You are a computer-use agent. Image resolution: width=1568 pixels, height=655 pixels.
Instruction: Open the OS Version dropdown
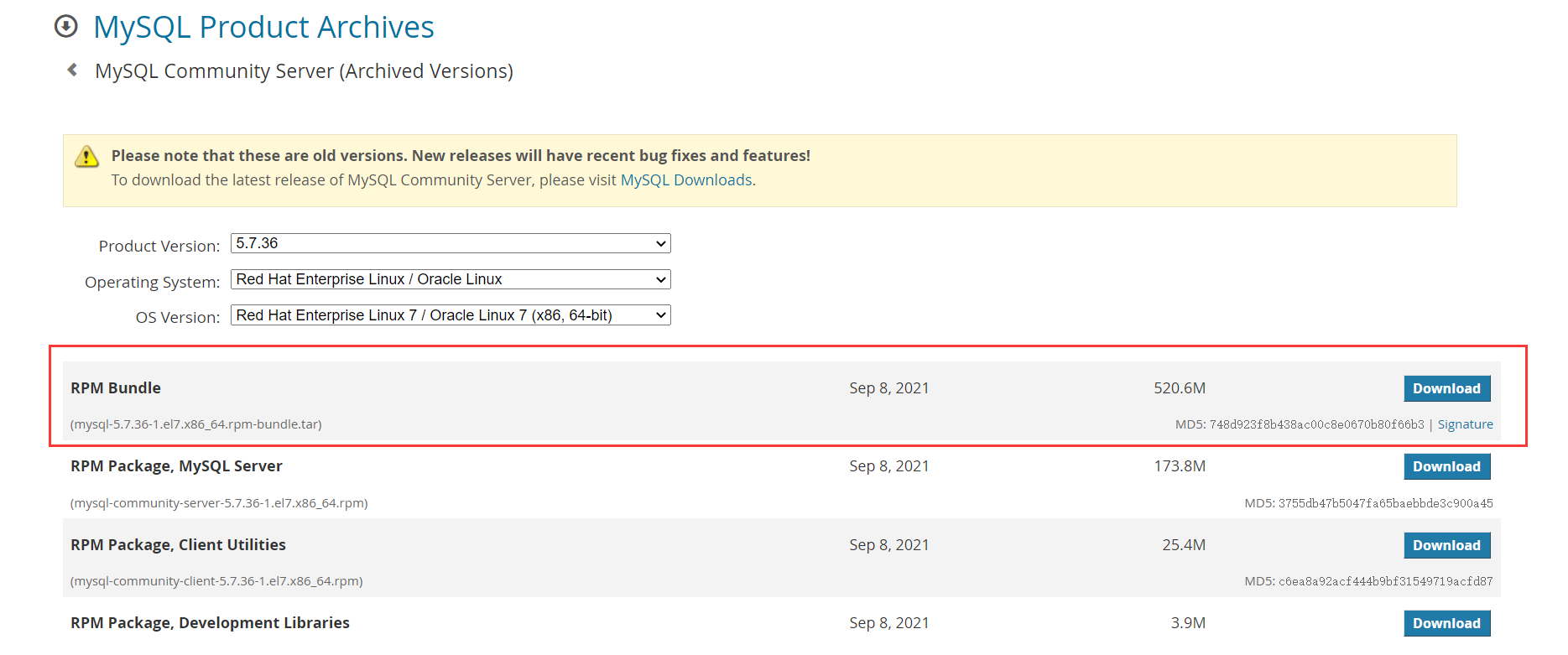click(451, 315)
